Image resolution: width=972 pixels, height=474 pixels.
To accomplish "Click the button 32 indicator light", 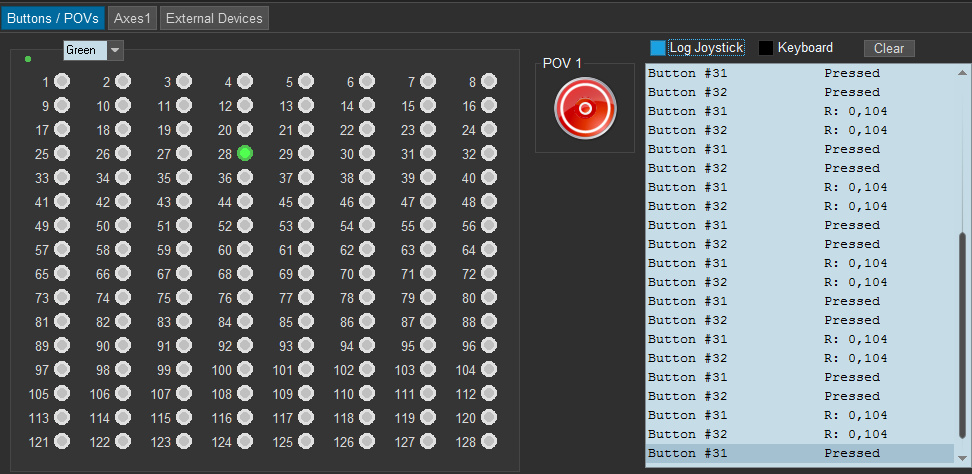I will click(x=488, y=153).
